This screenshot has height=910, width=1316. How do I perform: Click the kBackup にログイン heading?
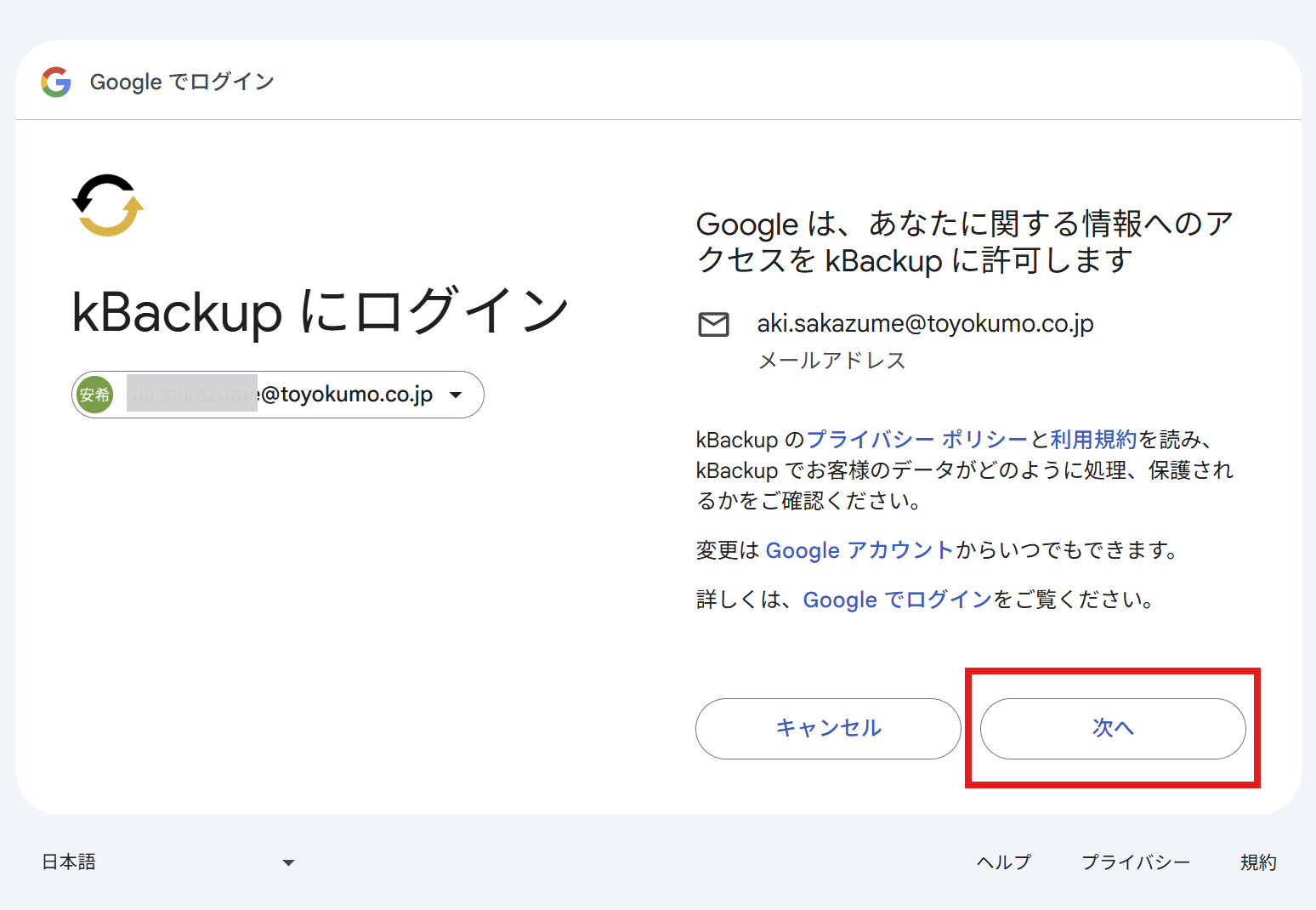[x=320, y=311]
